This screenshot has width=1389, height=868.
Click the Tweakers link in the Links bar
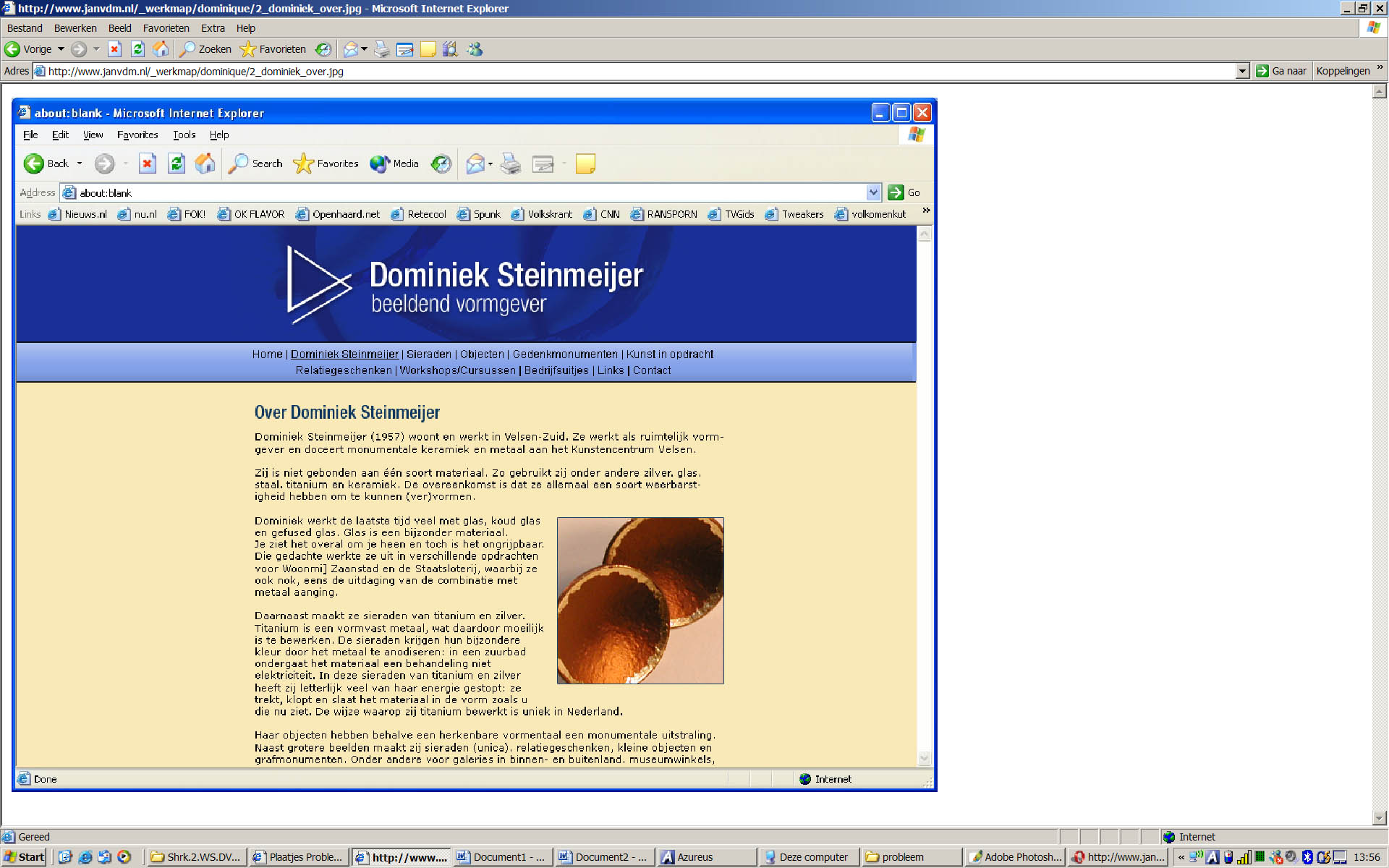(794, 214)
